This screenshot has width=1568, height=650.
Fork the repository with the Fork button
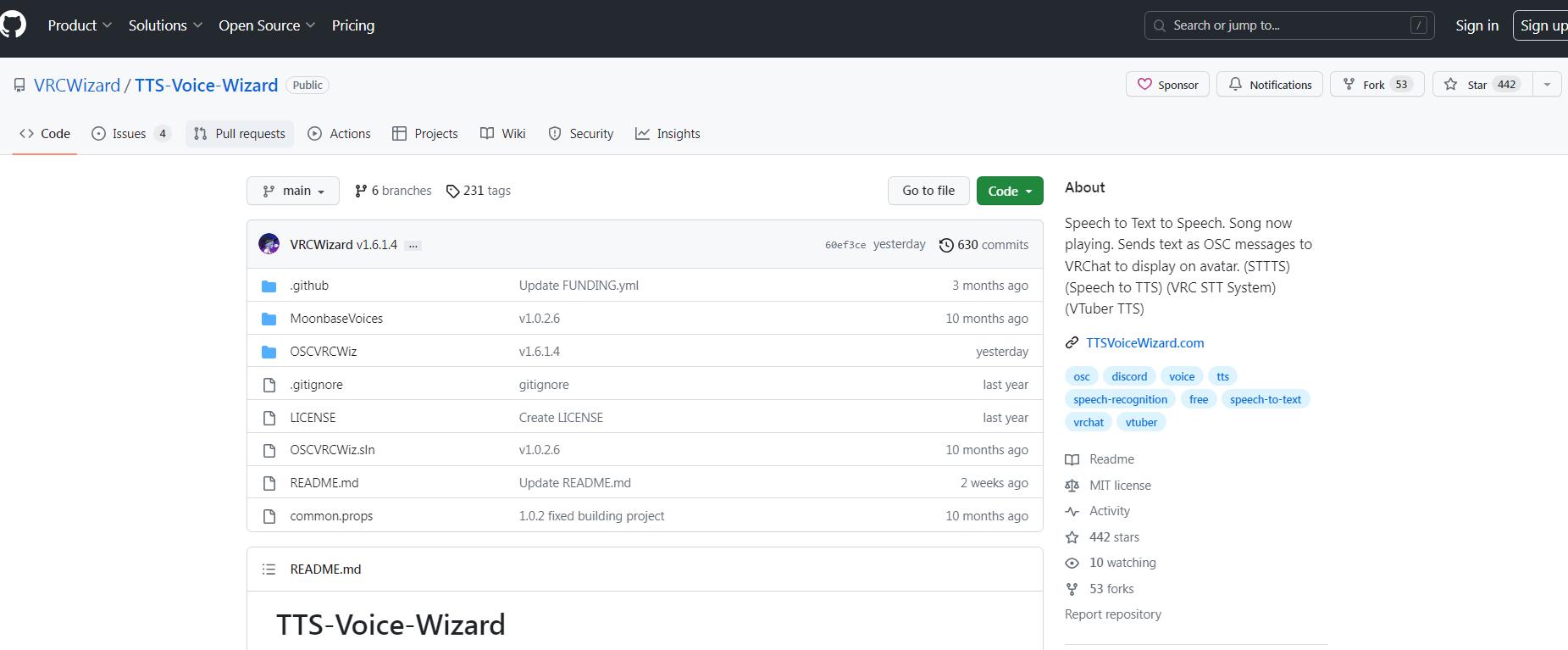pos(1377,85)
